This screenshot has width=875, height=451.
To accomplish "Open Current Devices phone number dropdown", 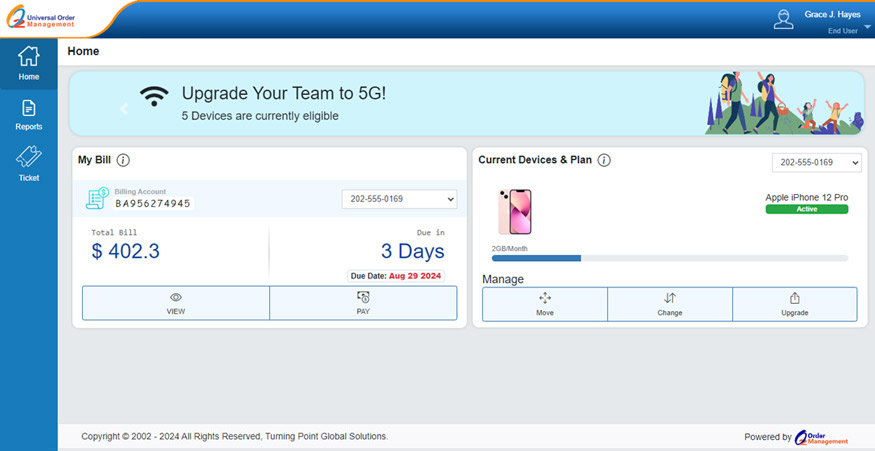I will click(x=816, y=163).
